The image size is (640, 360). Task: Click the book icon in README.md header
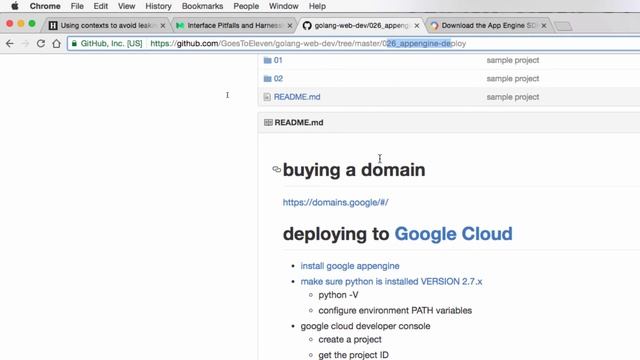[x=268, y=122]
